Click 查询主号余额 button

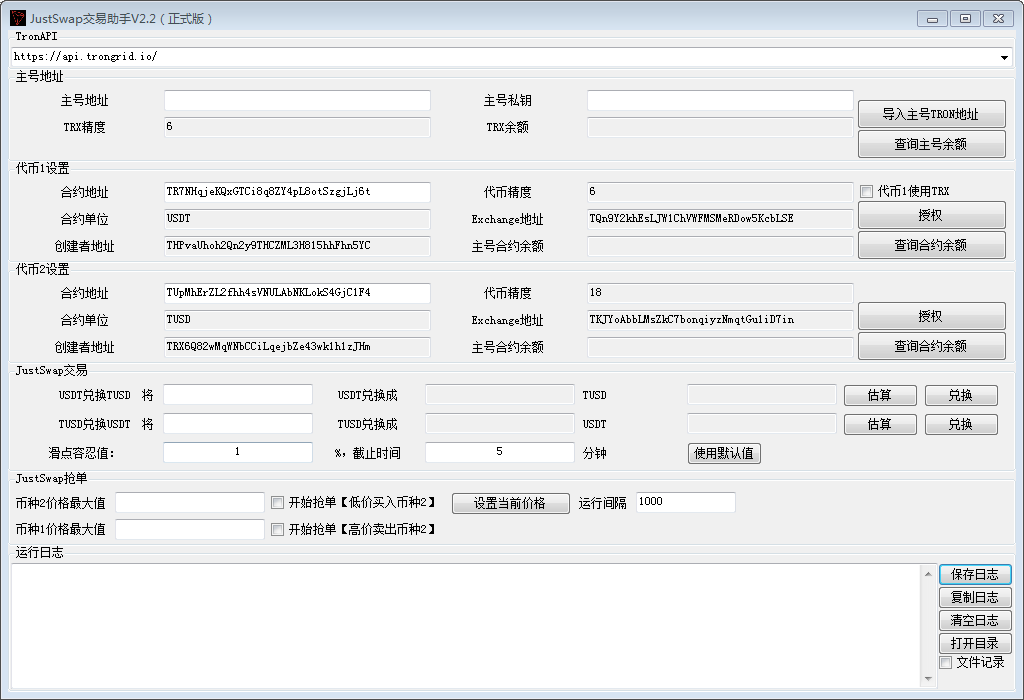931,144
